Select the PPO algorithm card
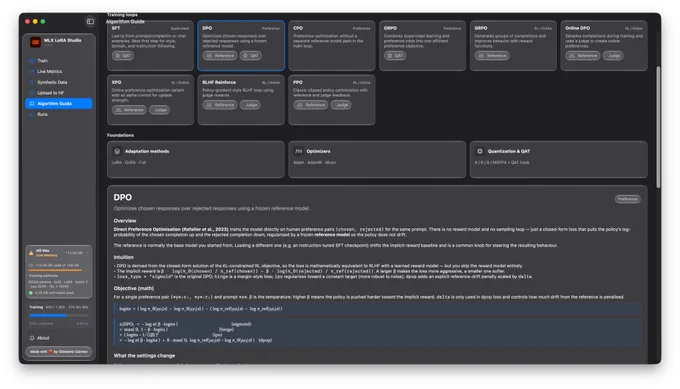This screenshot has height=389, width=680. (332, 100)
